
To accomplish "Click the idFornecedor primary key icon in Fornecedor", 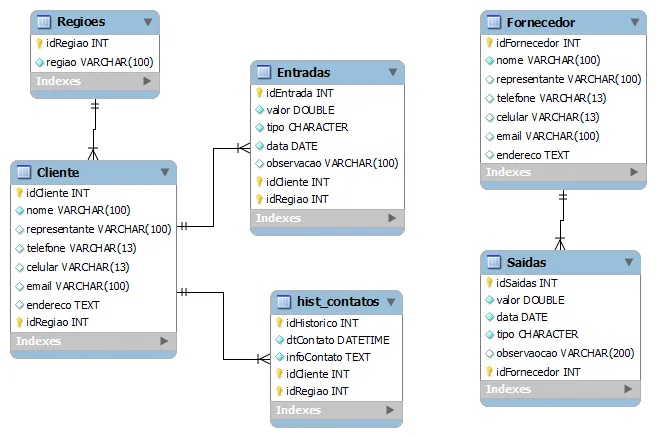I will click(x=489, y=43).
